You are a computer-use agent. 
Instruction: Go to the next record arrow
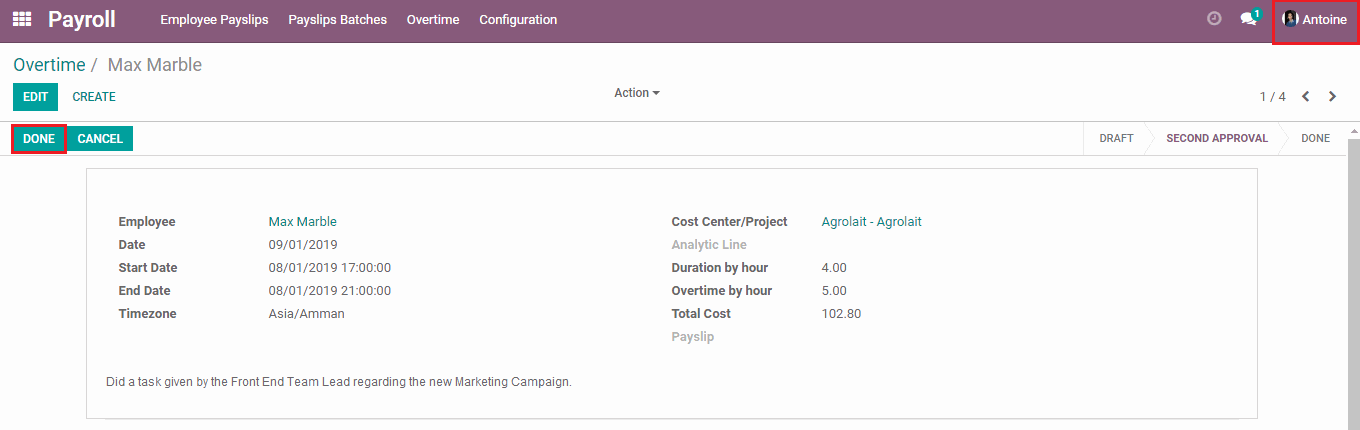[x=1332, y=97]
